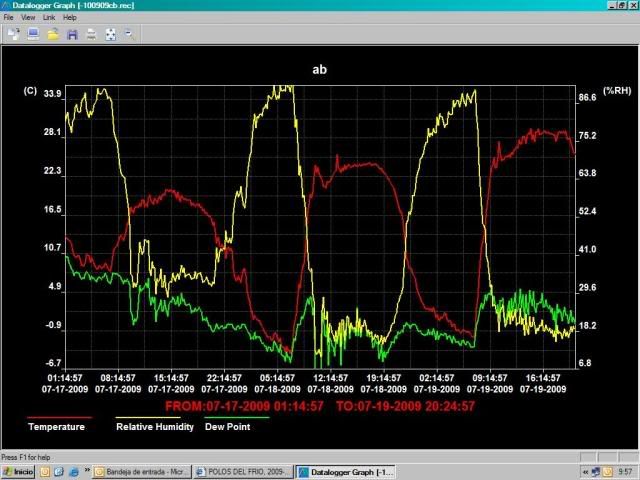Image resolution: width=640 pixels, height=480 pixels.
Task: Click the (C) temperature axis unit label
Action: [30, 91]
